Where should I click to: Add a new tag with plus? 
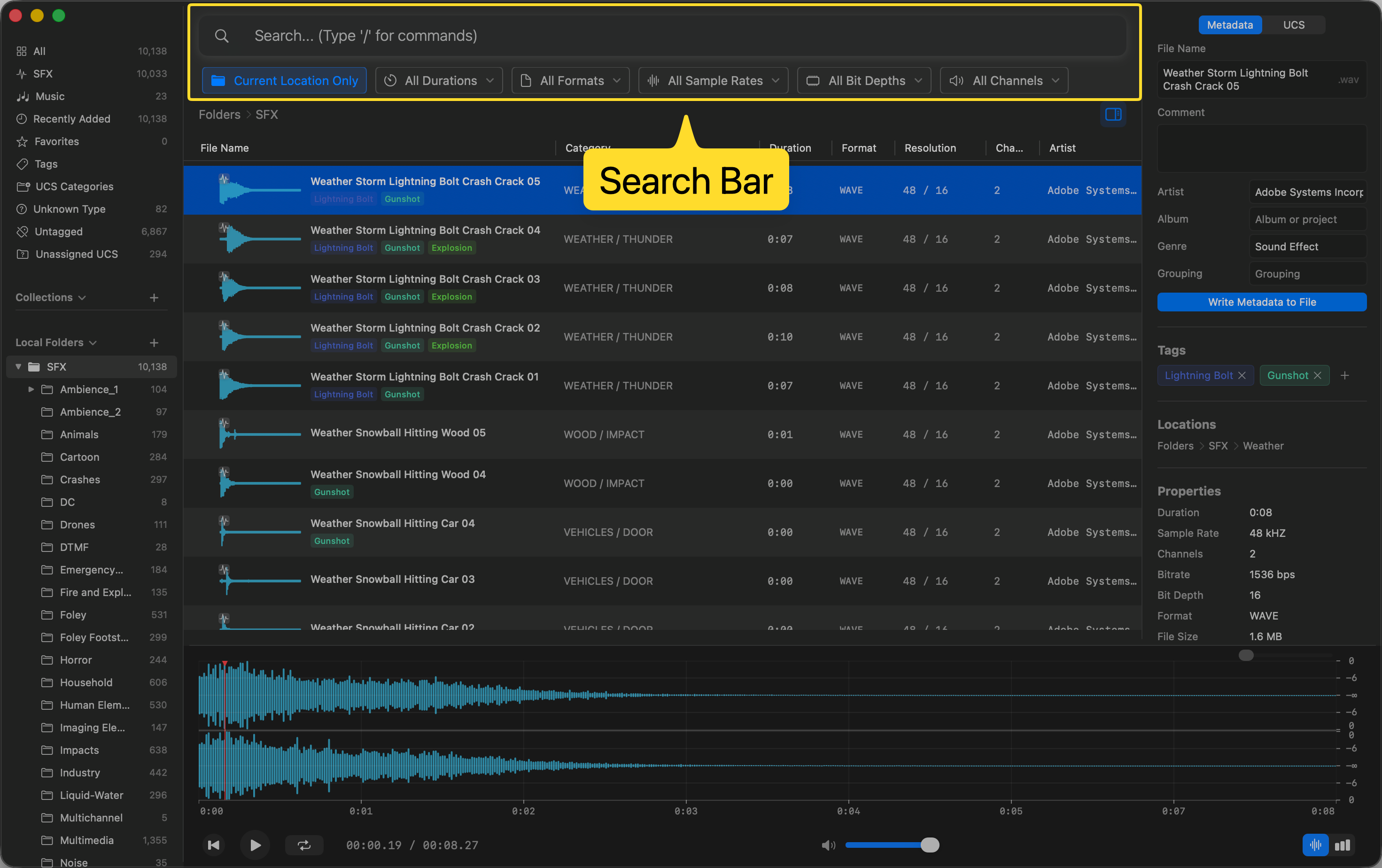tap(1345, 375)
